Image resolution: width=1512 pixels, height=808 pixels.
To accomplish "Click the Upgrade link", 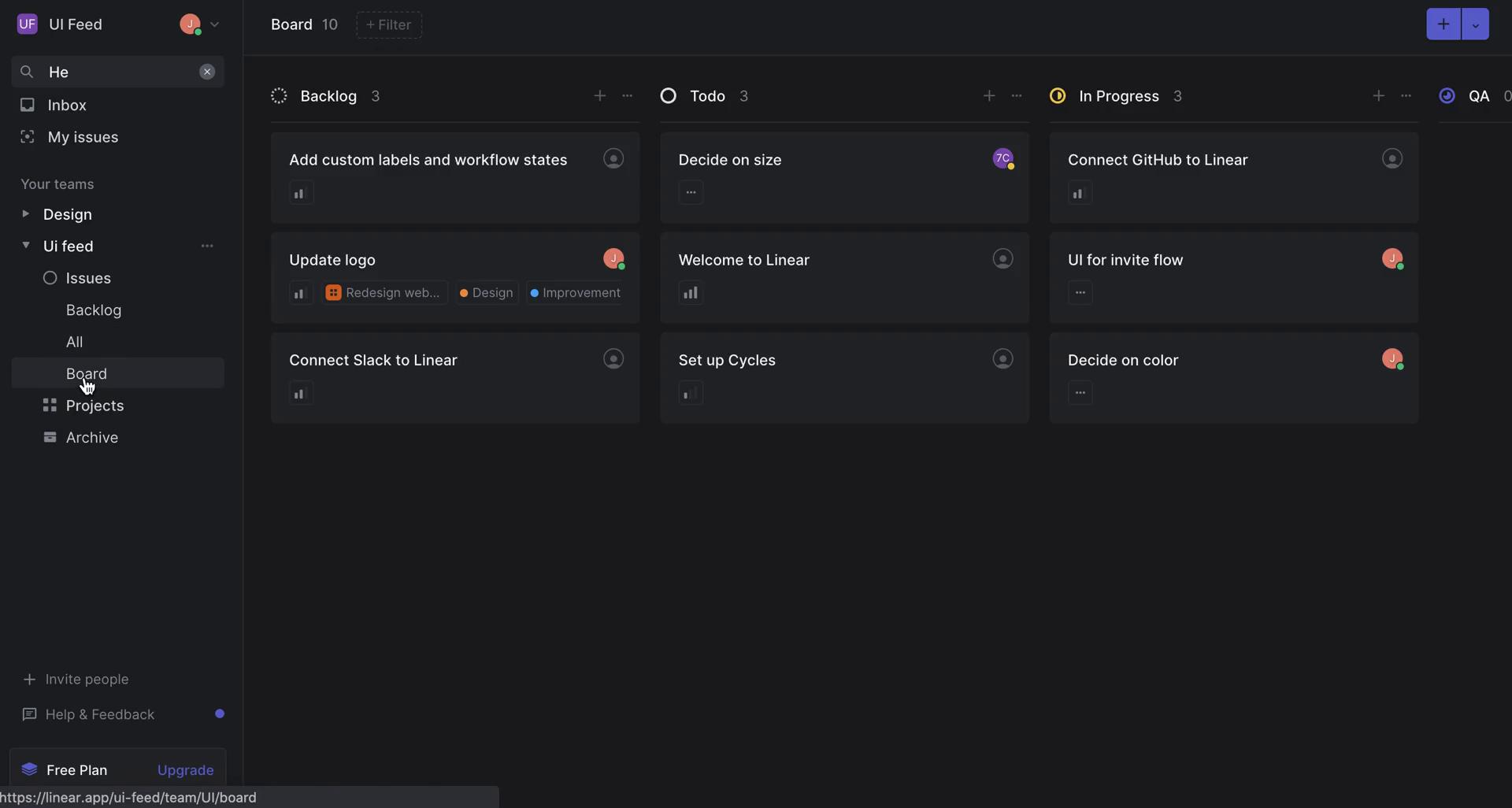I will tap(186, 770).
